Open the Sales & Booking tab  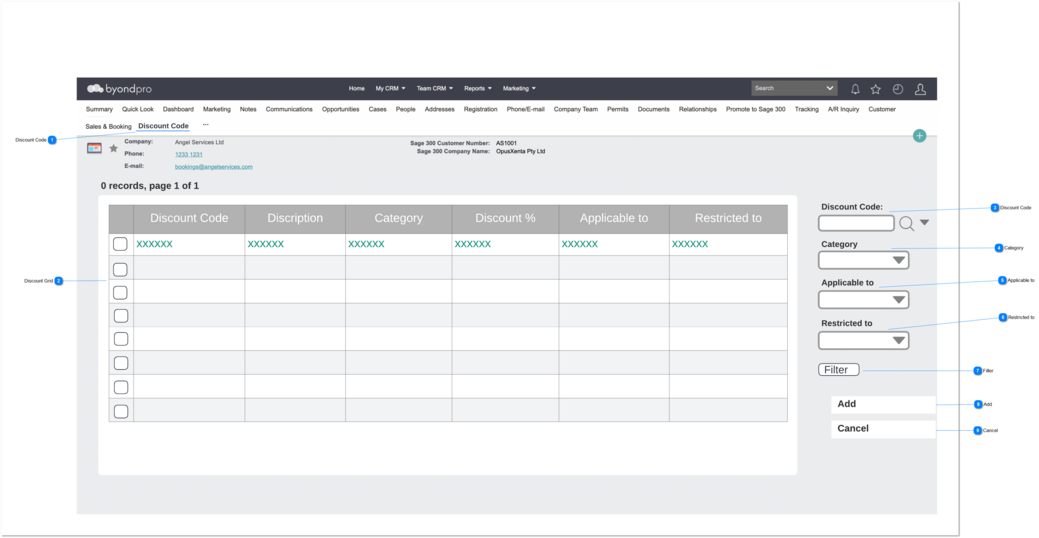click(109, 127)
